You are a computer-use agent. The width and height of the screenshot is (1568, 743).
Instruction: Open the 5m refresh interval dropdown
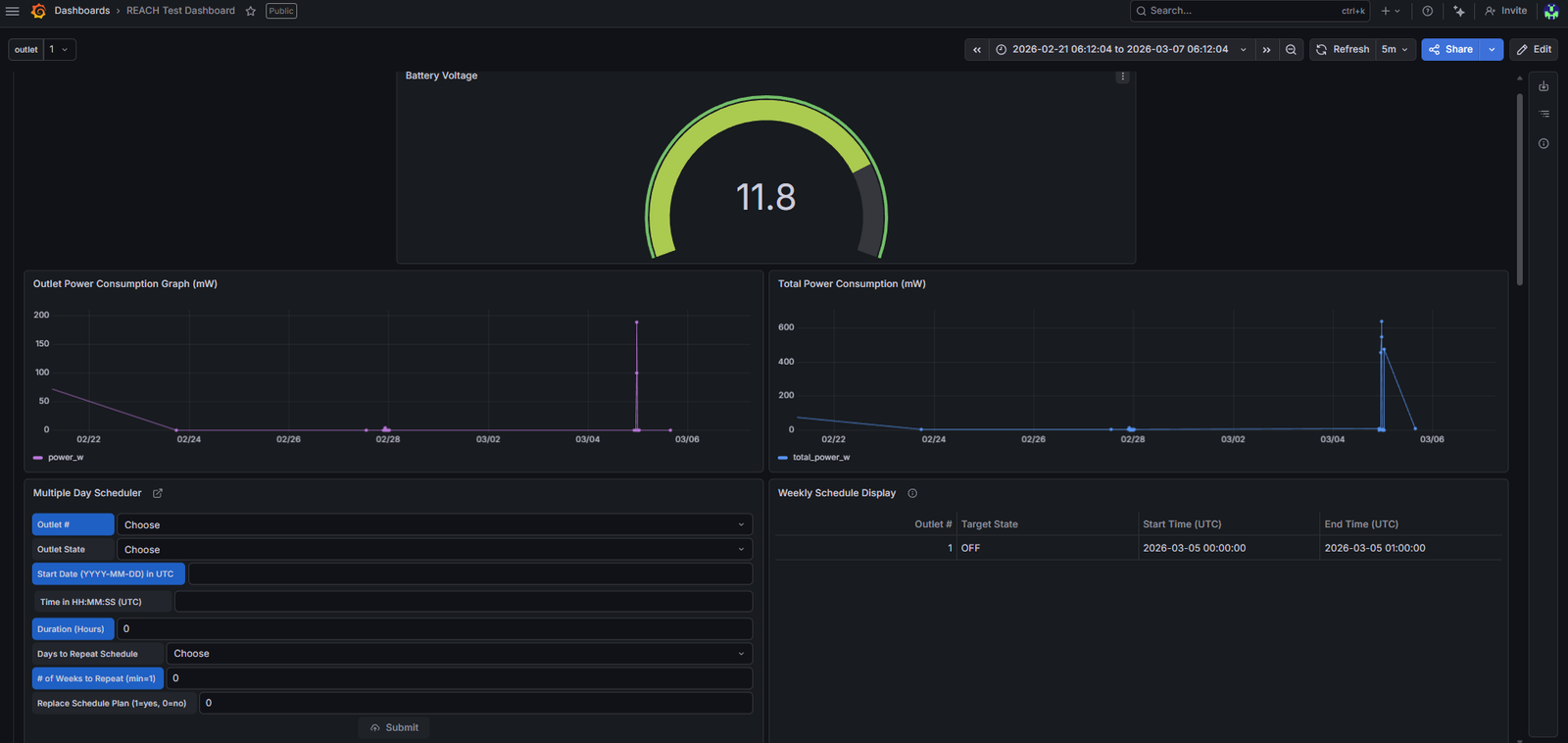click(1395, 49)
